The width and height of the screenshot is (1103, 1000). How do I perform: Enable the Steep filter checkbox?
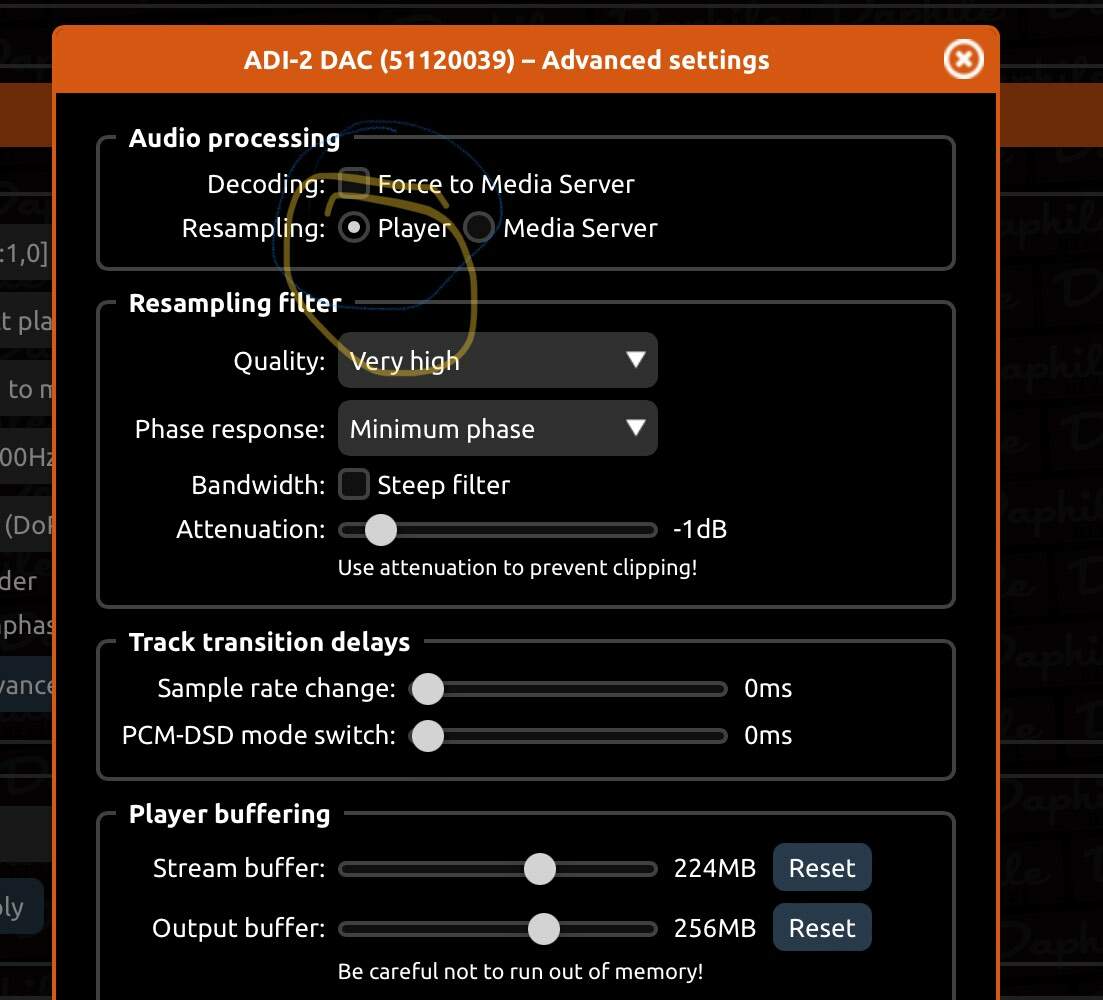(x=354, y=485)
